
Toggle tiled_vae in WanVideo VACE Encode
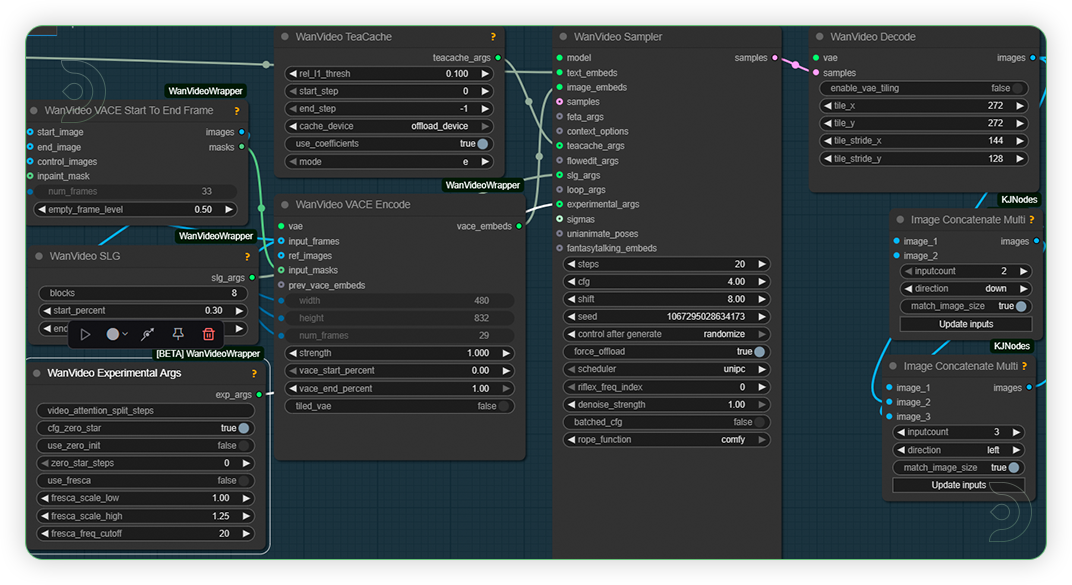click(399, 406)
